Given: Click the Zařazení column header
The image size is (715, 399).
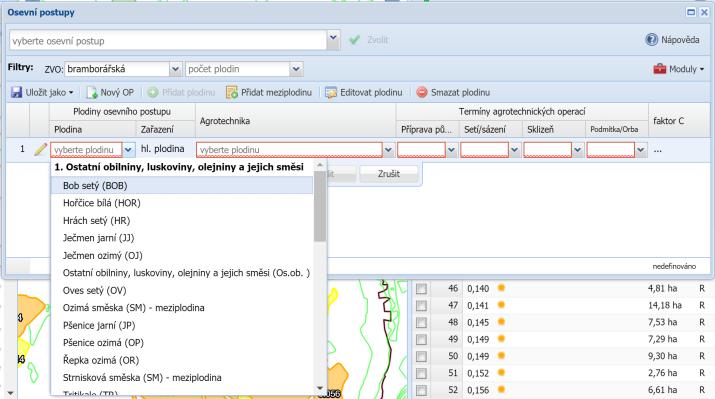Looking at the screenshot, I should point(166,130).
